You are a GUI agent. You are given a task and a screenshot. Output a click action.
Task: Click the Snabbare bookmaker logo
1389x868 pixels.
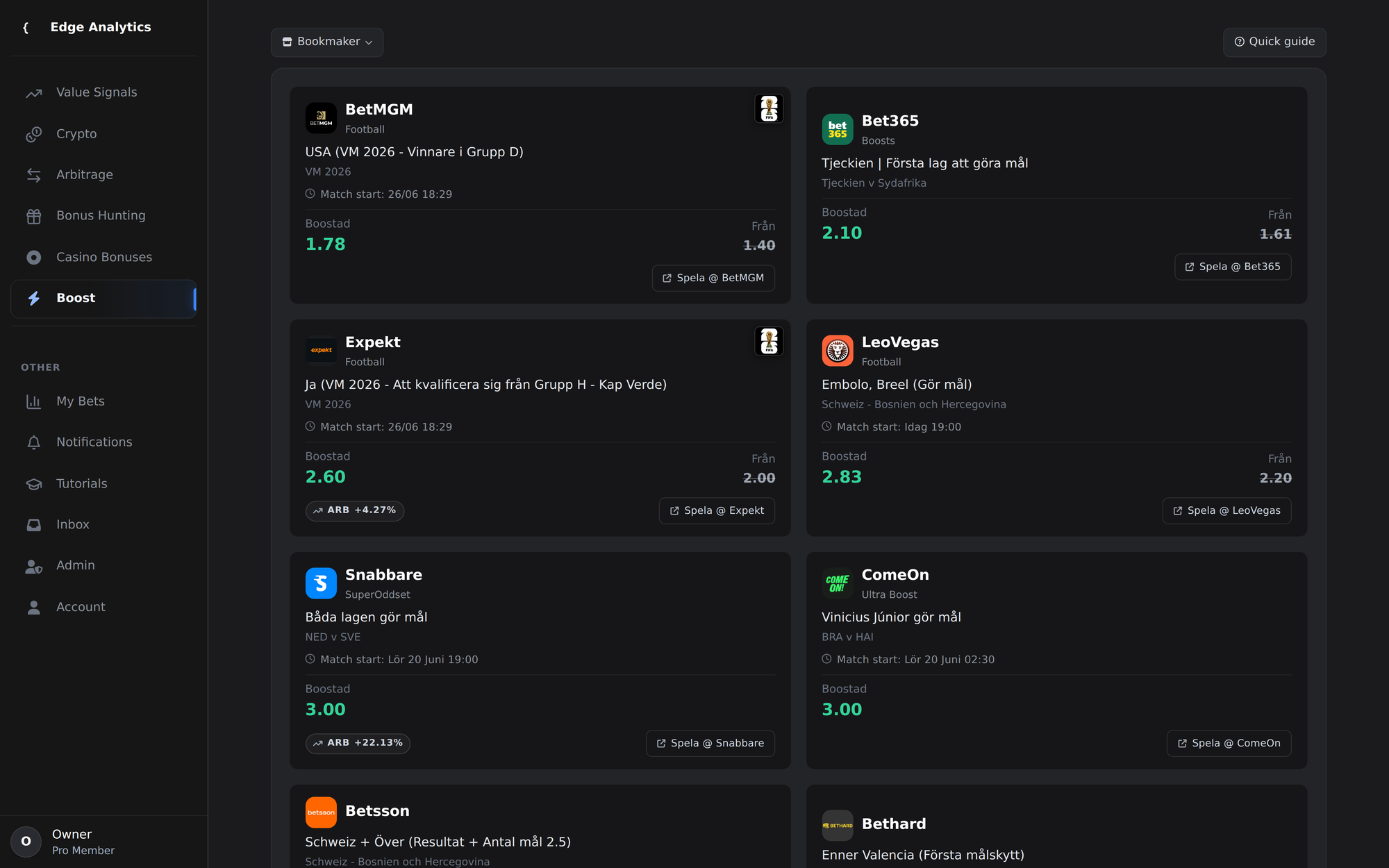pyautogui.click(x=321, y=583)
